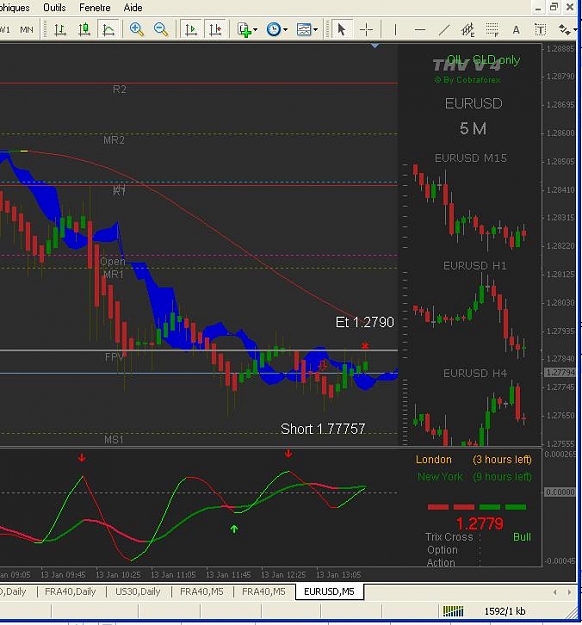This screenshot has width=582, height=625.
Task: Click connection status bars icon
Action: 453,611
